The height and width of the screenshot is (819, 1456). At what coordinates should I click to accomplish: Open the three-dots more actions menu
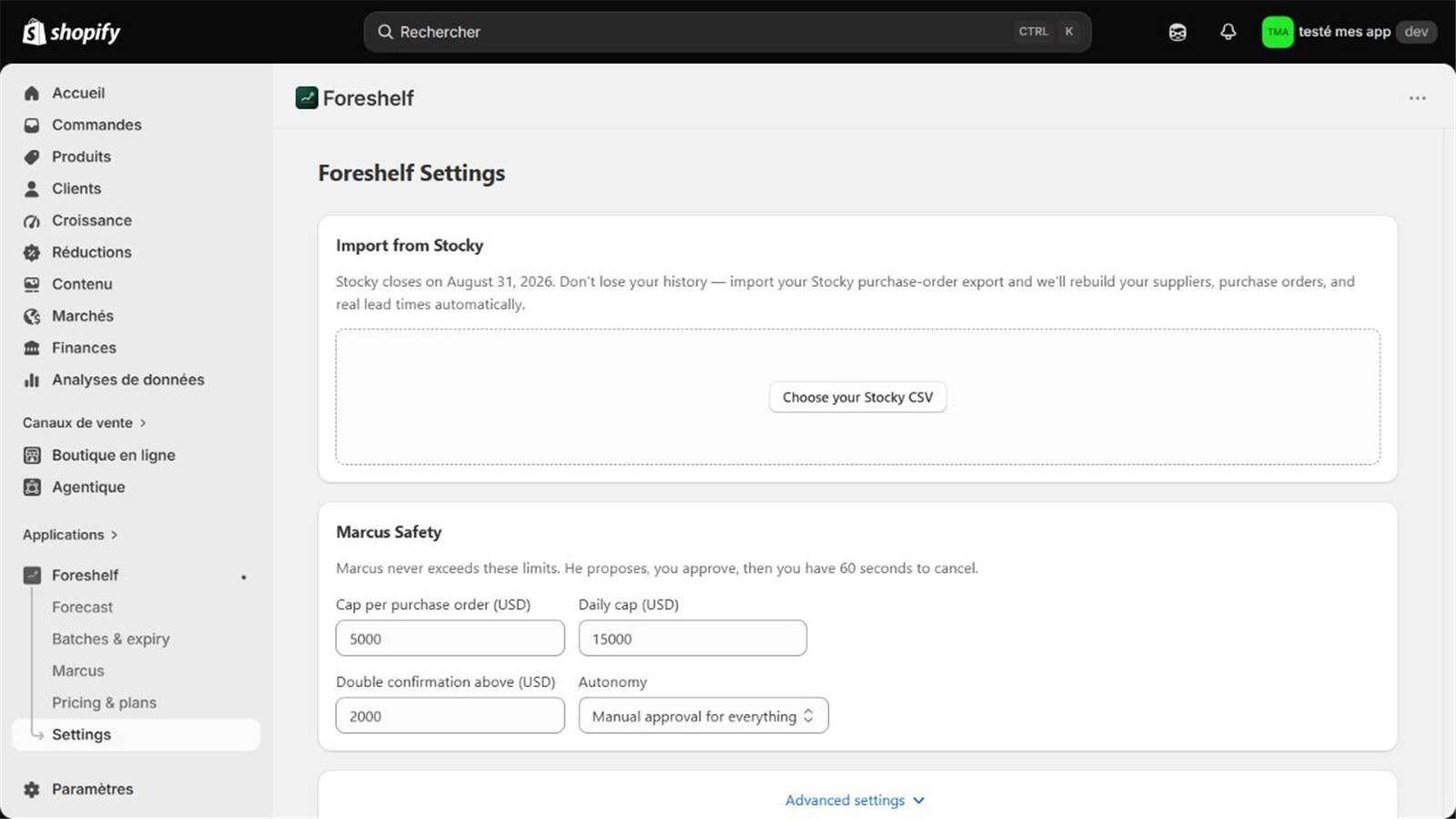(x=1417, y=98)
